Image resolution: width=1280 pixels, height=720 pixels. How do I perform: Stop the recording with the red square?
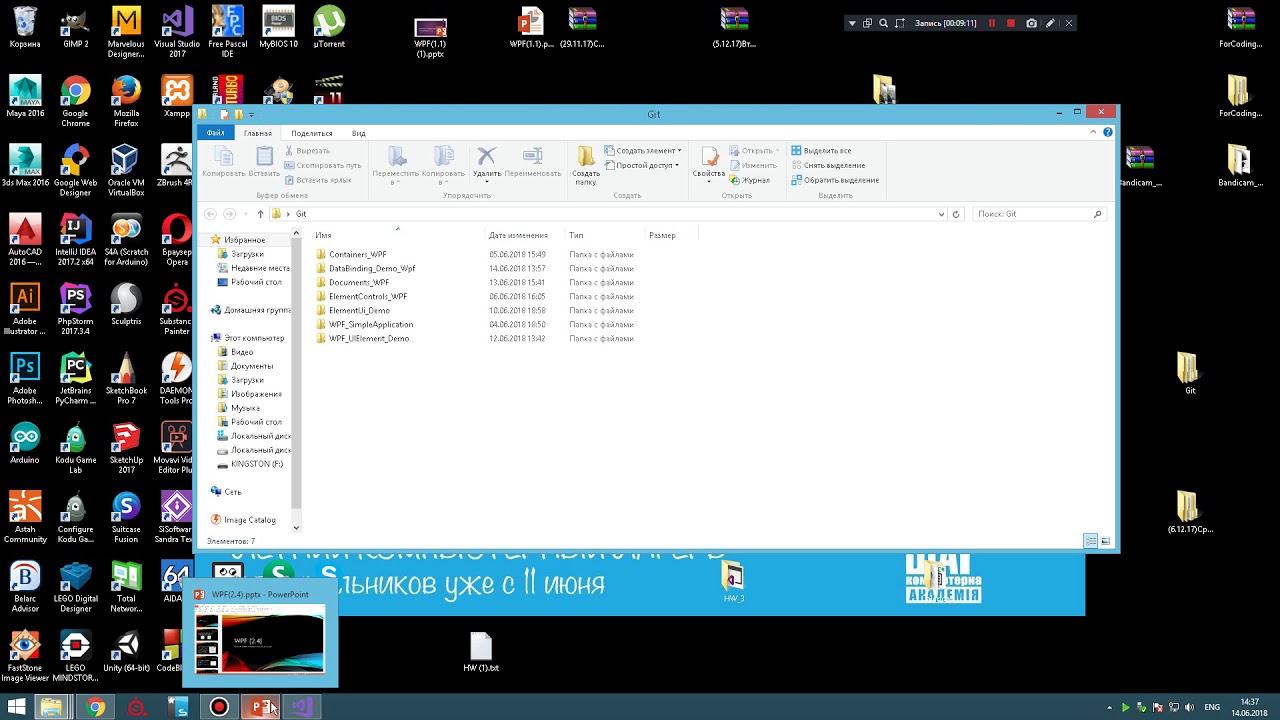(x=1011, y=23)
